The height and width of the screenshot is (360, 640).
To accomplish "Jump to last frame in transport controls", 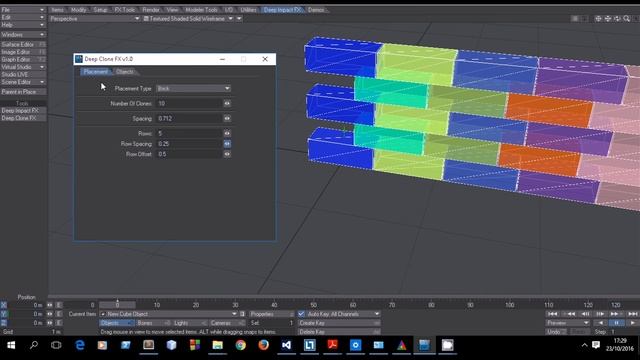I will click(632, 314).
